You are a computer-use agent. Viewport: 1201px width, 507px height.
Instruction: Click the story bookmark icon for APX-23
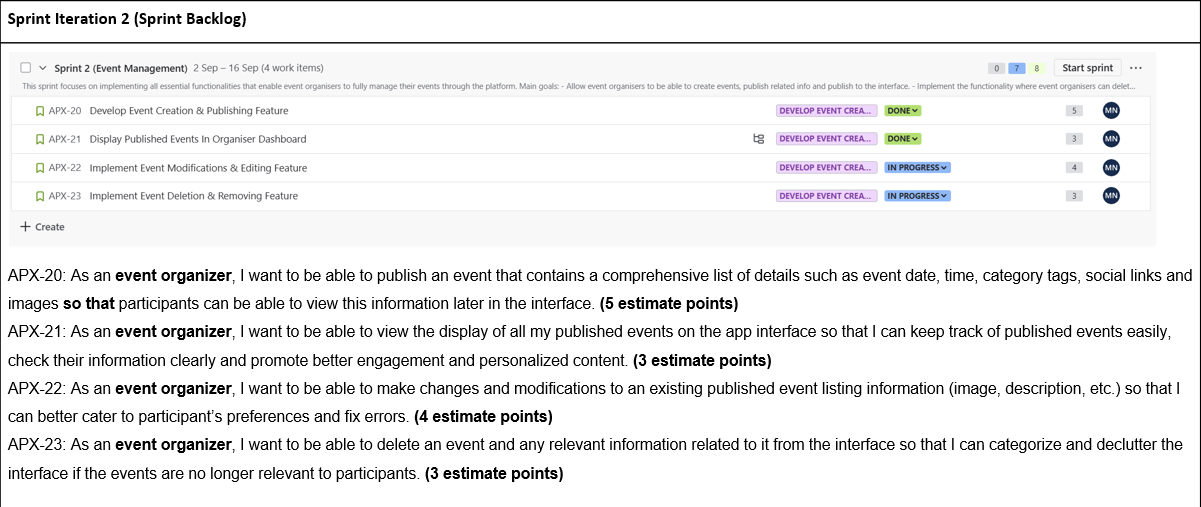[x=40, y=196]
